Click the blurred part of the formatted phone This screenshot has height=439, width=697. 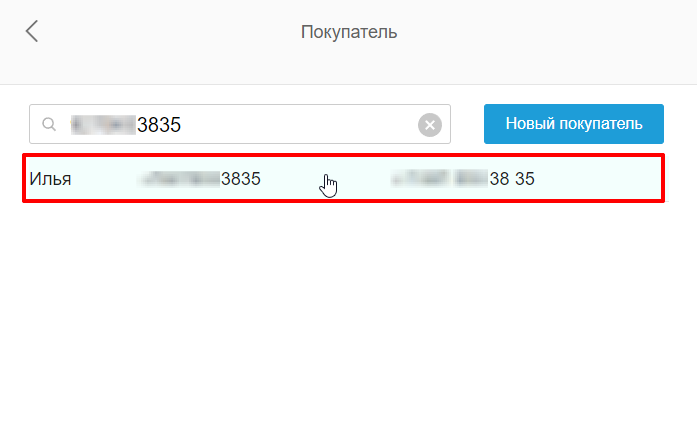click(439, 179)
